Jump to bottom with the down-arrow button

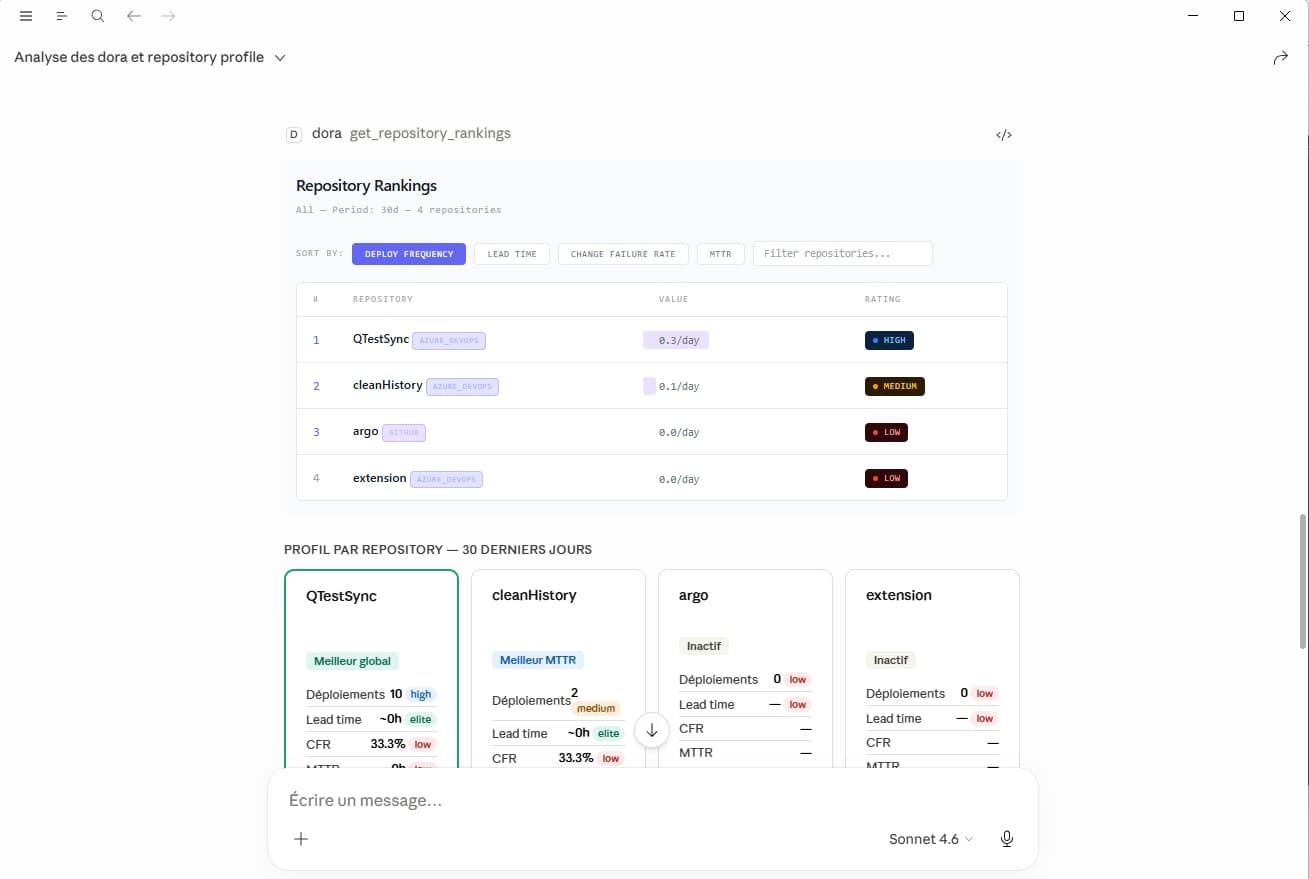tap(652, 730)
